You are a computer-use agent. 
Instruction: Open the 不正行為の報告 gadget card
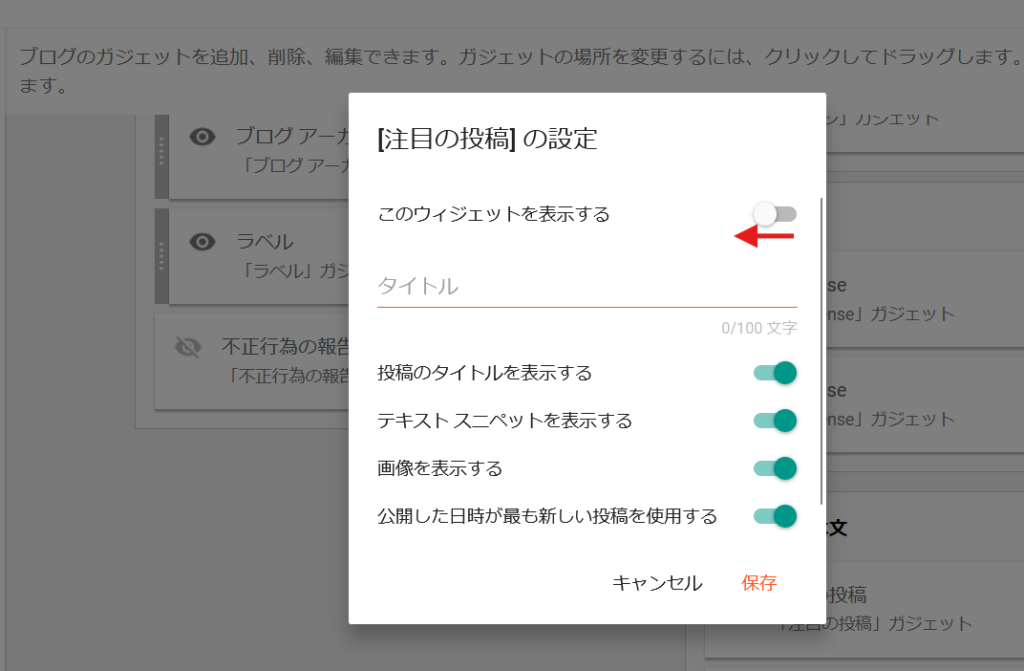(252, 361)
